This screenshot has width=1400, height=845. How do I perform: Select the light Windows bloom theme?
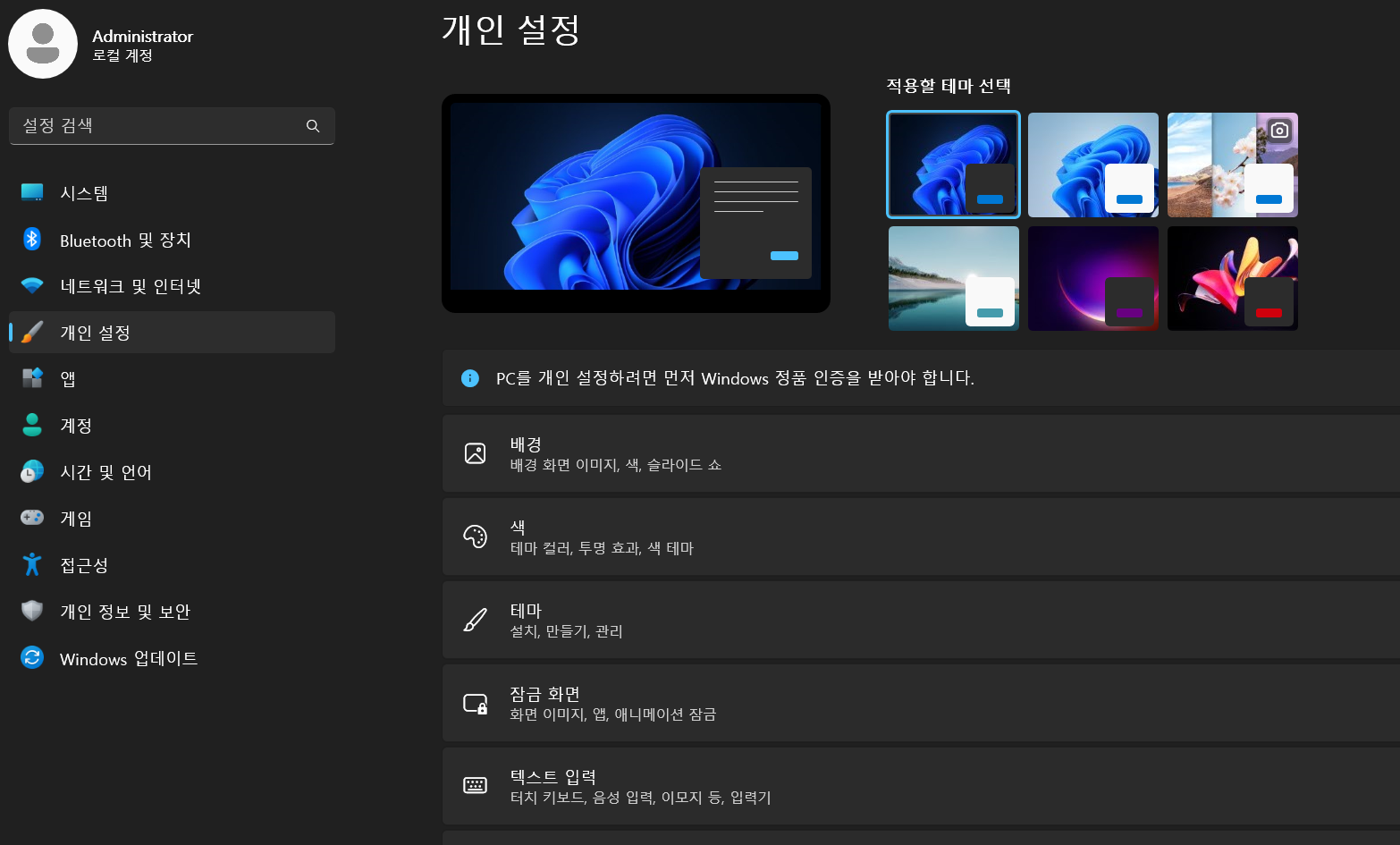[x=1092, y=165]
